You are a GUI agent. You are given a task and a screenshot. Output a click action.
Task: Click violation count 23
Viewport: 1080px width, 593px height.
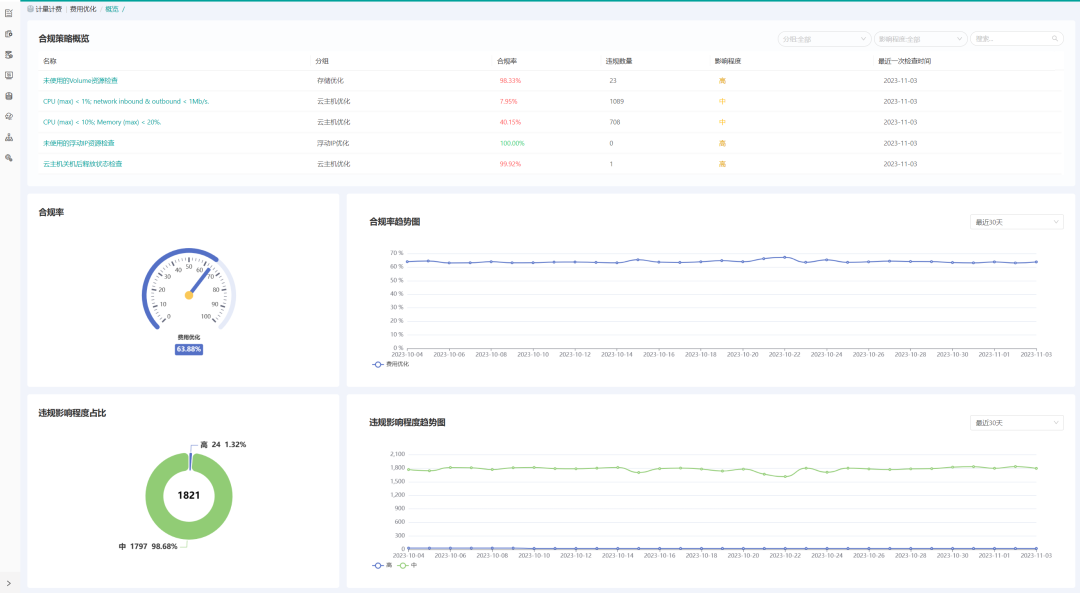[613, 81]
